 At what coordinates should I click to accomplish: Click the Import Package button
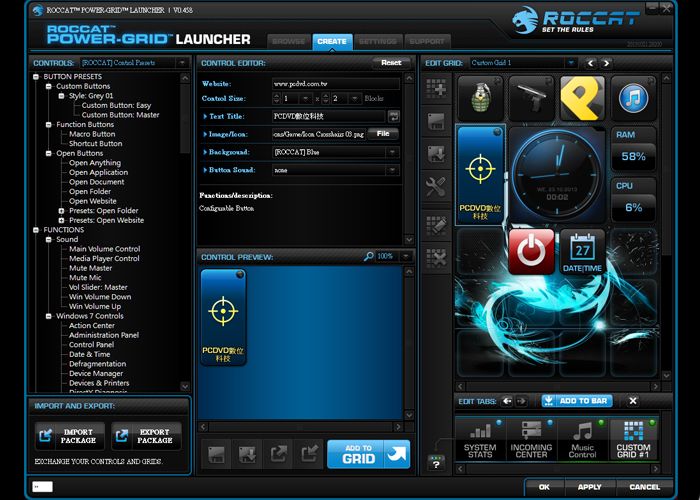pyautogui.click(x=70, y=435)
